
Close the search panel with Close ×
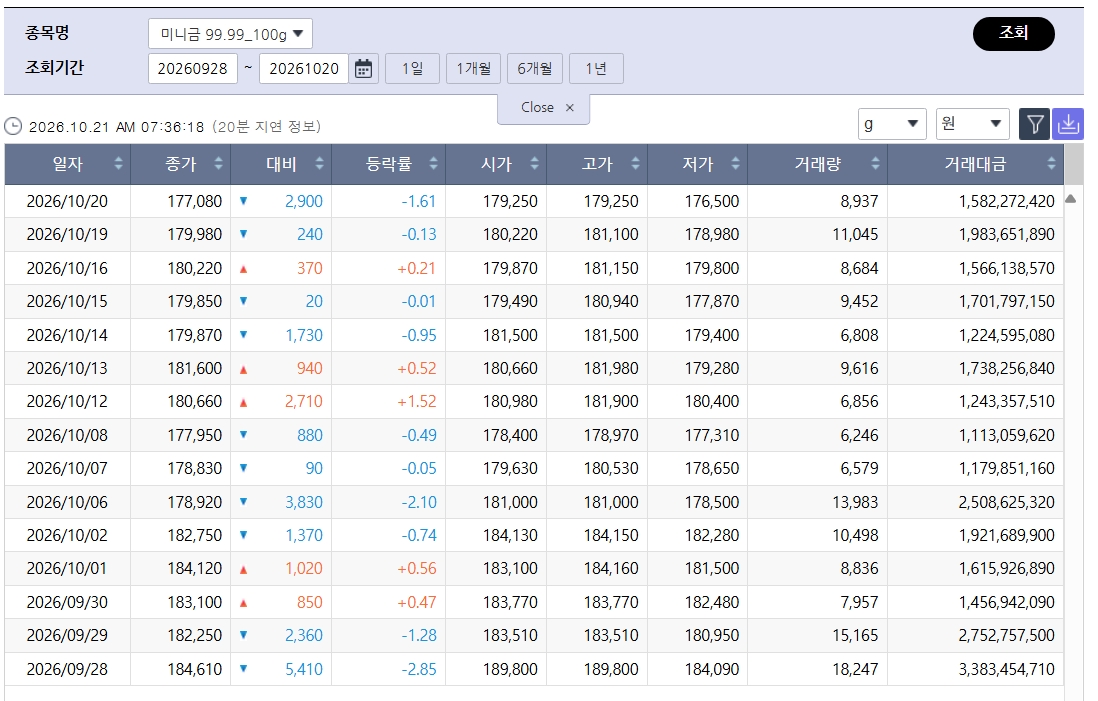pos(544,108)
